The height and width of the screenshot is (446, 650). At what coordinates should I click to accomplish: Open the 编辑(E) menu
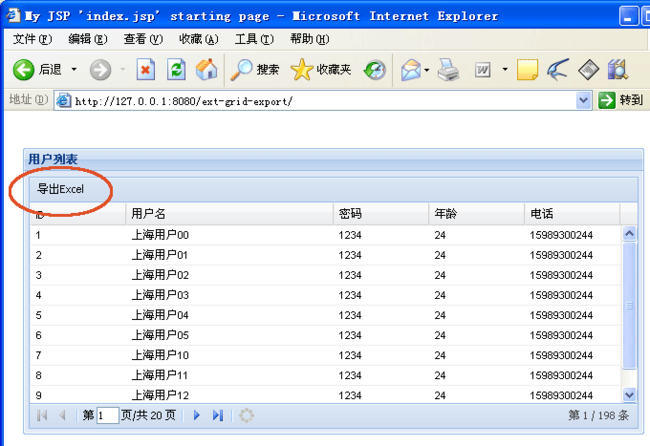pos(87,39)
